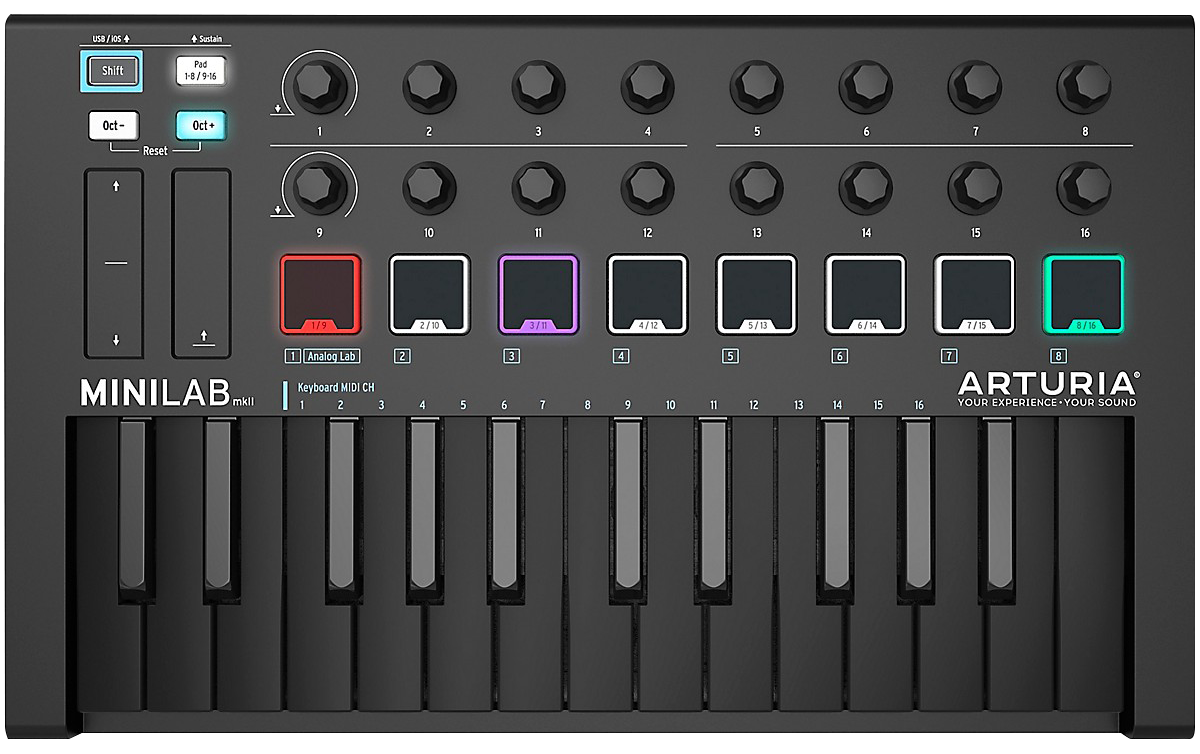The height and width of the screenshot is (754, 1200).
Task: Click knob 3
Action: 538,87
